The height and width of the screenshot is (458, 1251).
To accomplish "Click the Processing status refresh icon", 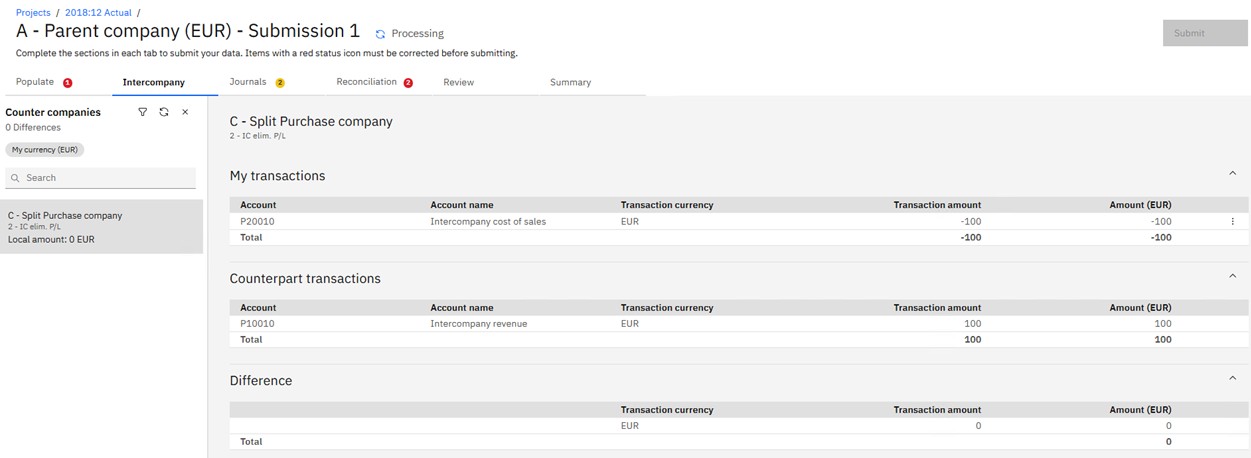I will pos(380,34).
